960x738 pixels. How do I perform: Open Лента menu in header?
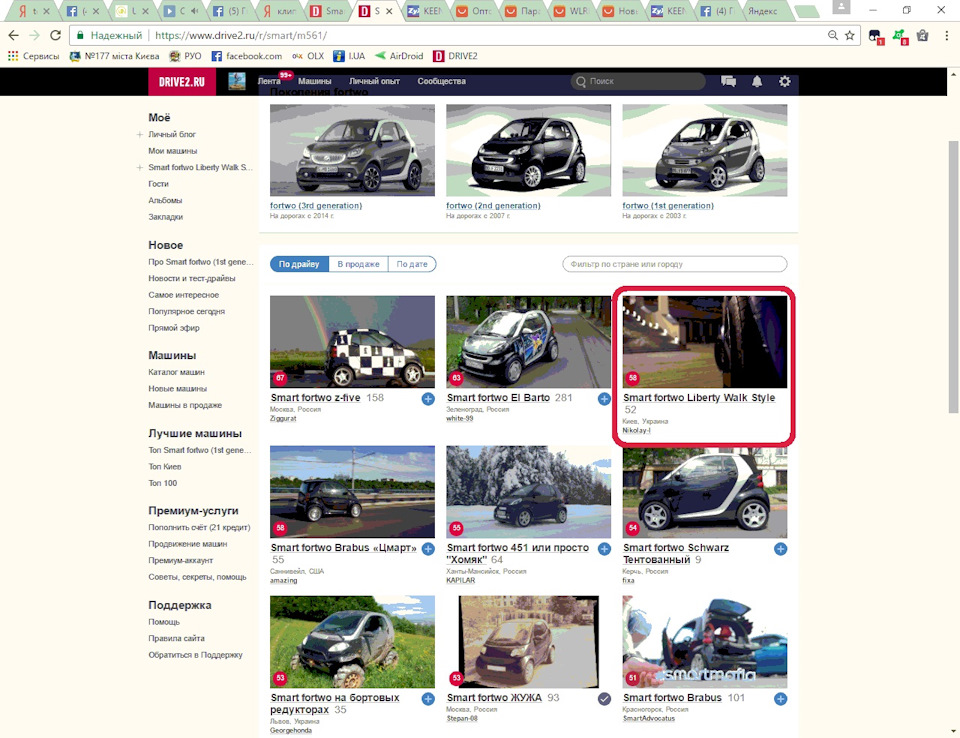269,81
